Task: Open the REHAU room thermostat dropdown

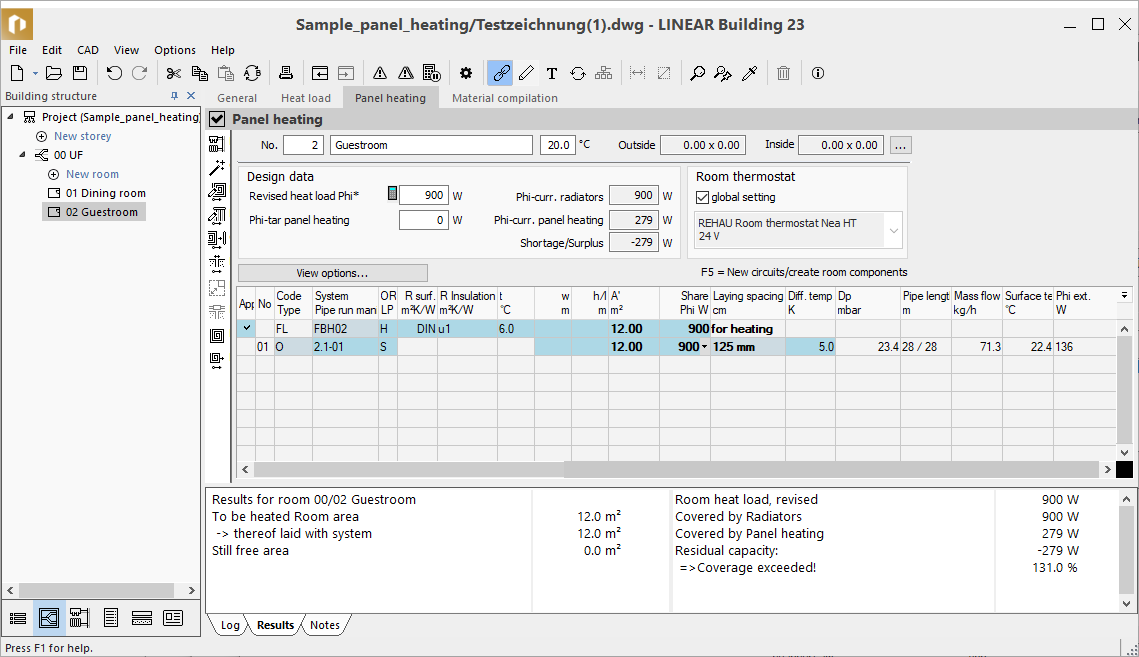Action: tap(893, 230)
